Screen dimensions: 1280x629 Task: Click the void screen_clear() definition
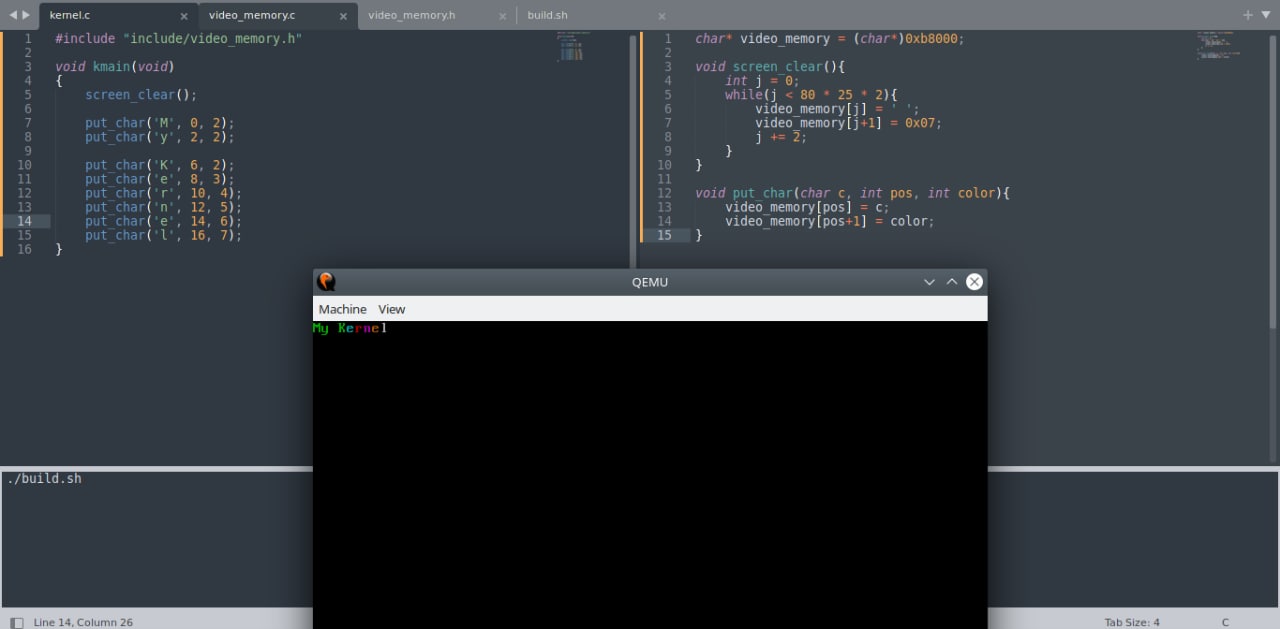pos(770,66)
